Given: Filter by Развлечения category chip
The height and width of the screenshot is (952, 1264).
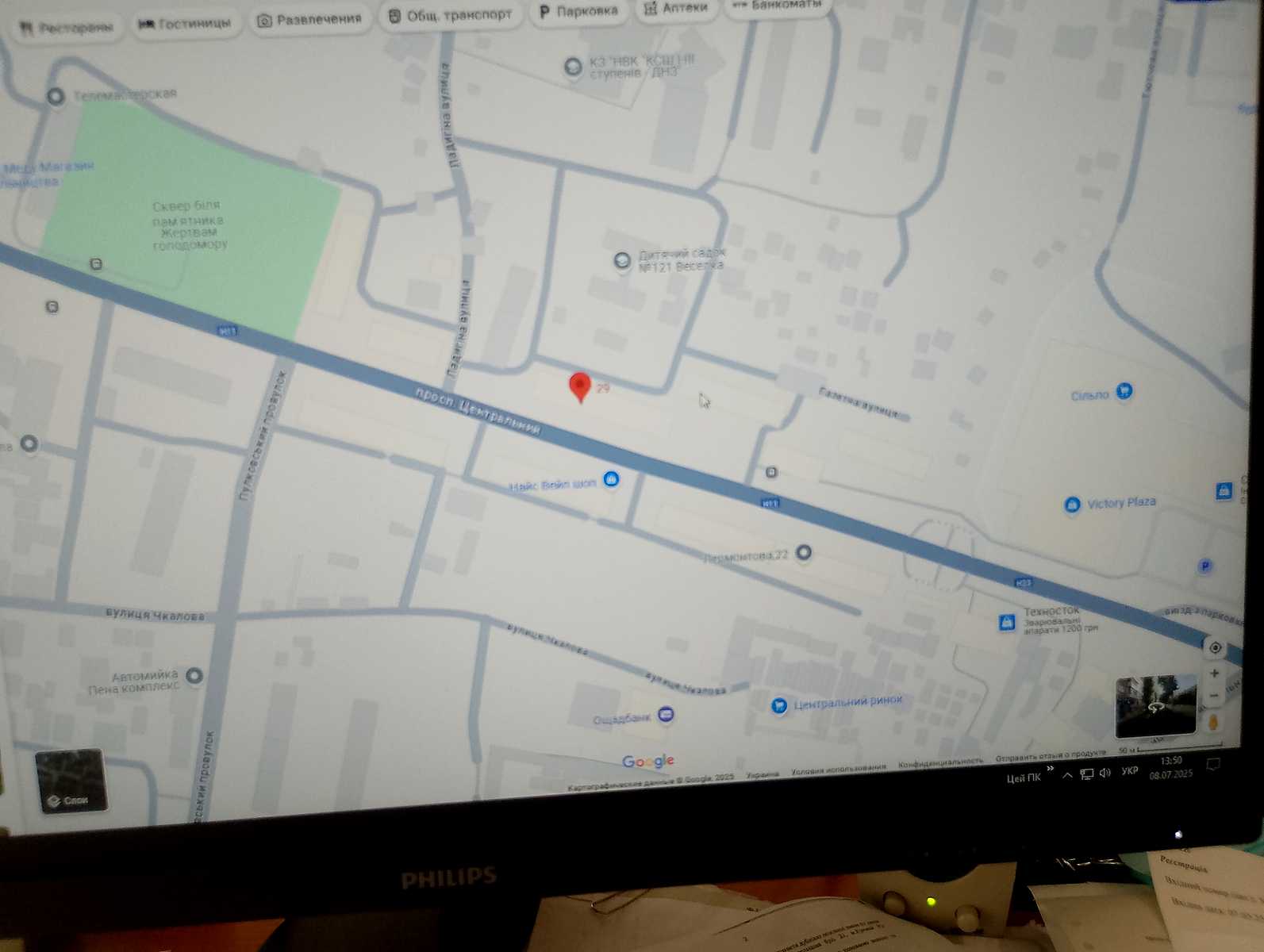Looking at the screenshot, I should 310,19.
